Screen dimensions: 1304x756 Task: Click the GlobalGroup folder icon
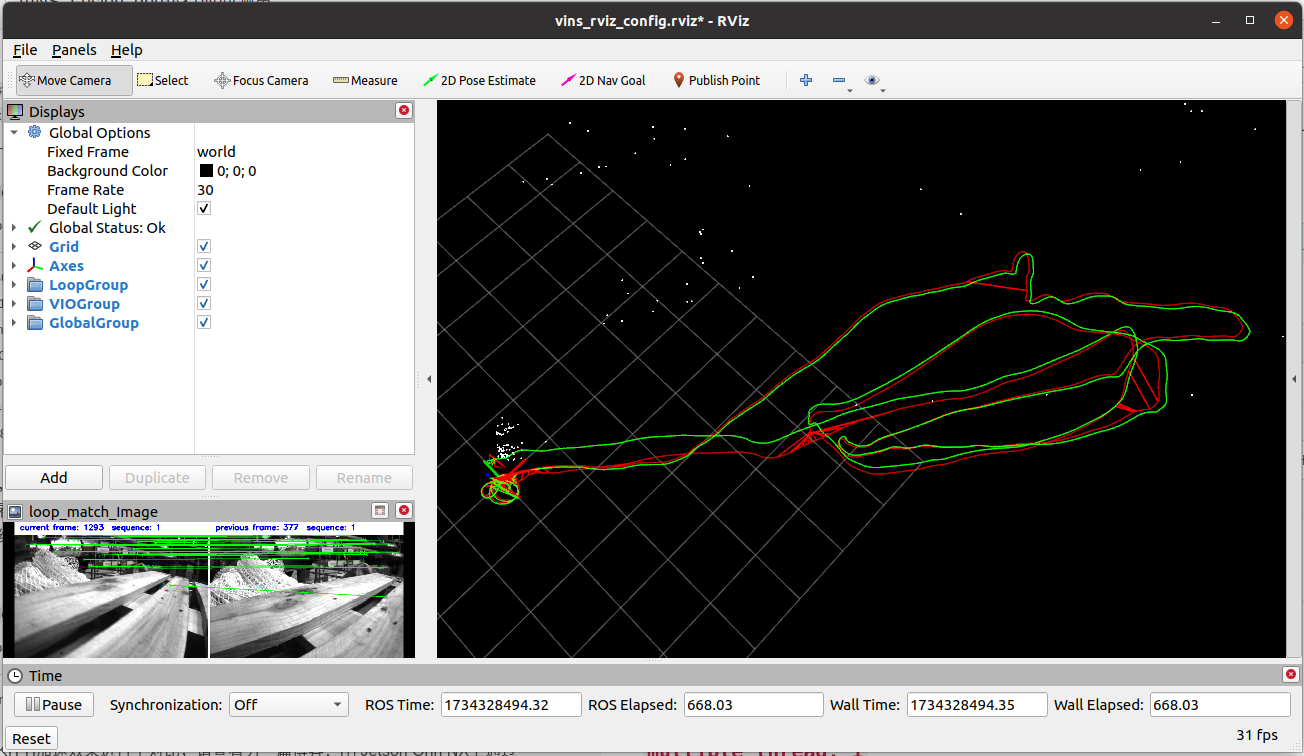pos(35,322)
